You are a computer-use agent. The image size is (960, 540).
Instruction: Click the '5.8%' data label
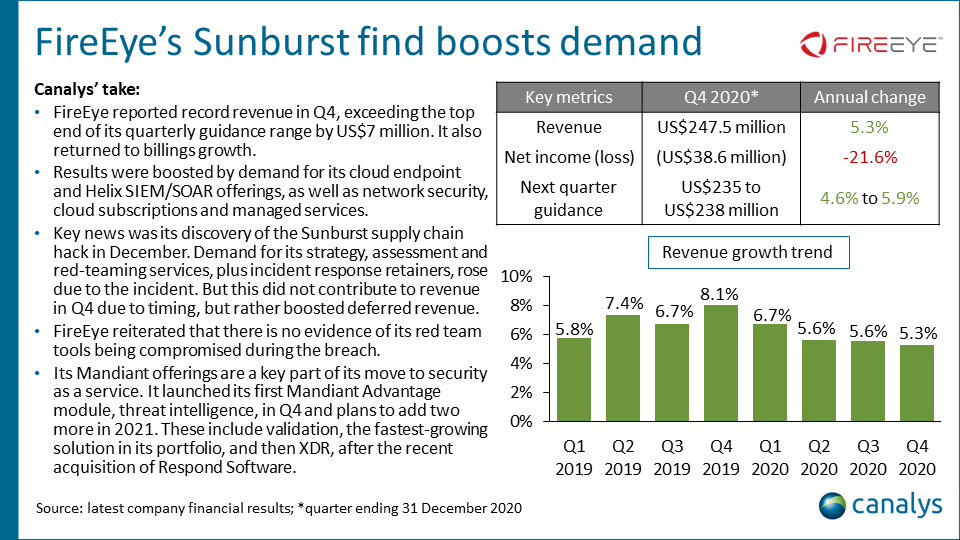click(x=574, y=329)
